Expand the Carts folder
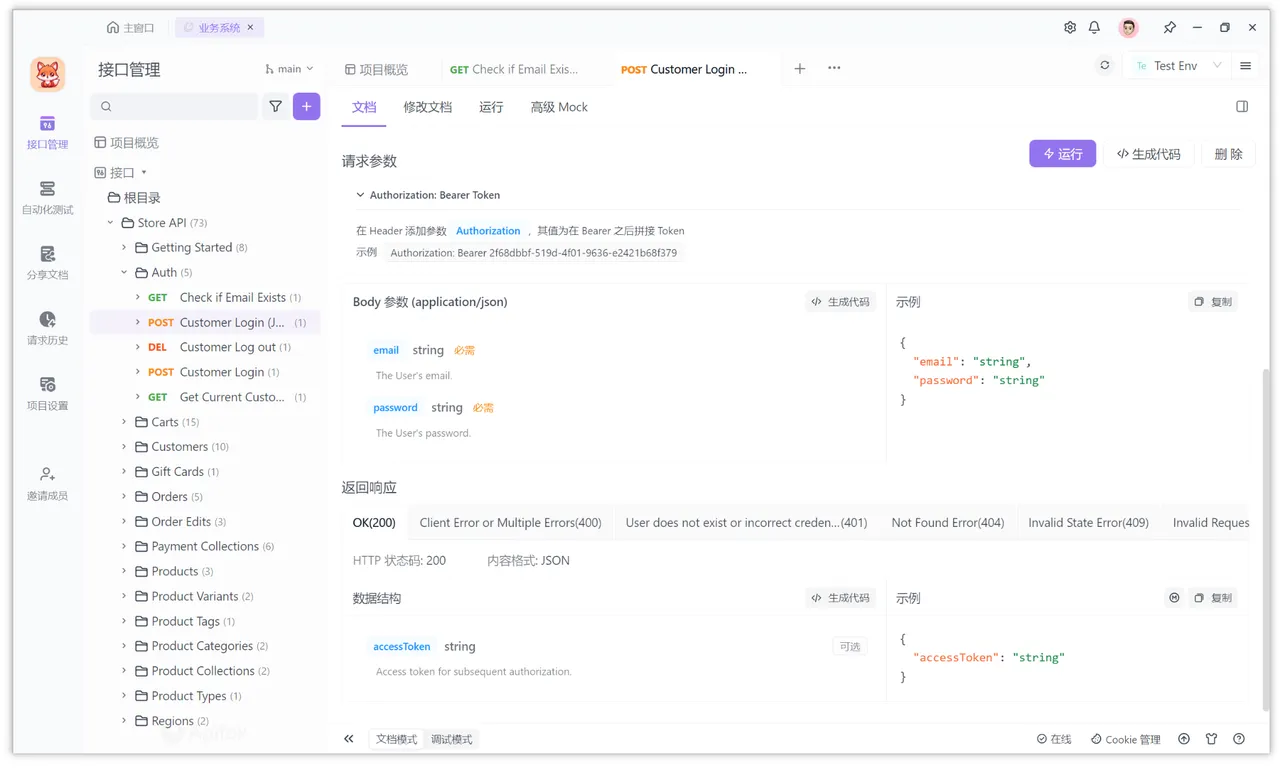Viewport: 1280px width, 768px height. pyautogui.click(x=125, y=422)
